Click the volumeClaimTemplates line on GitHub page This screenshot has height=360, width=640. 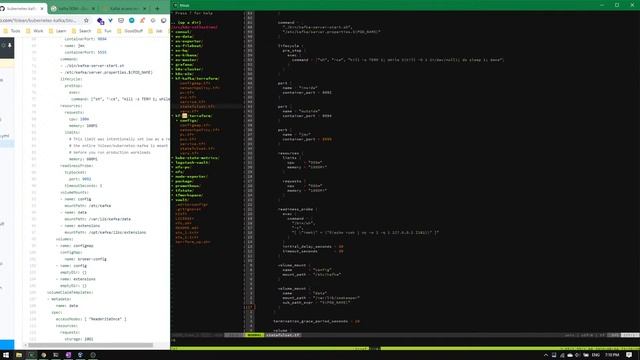(x=69, y=292)
